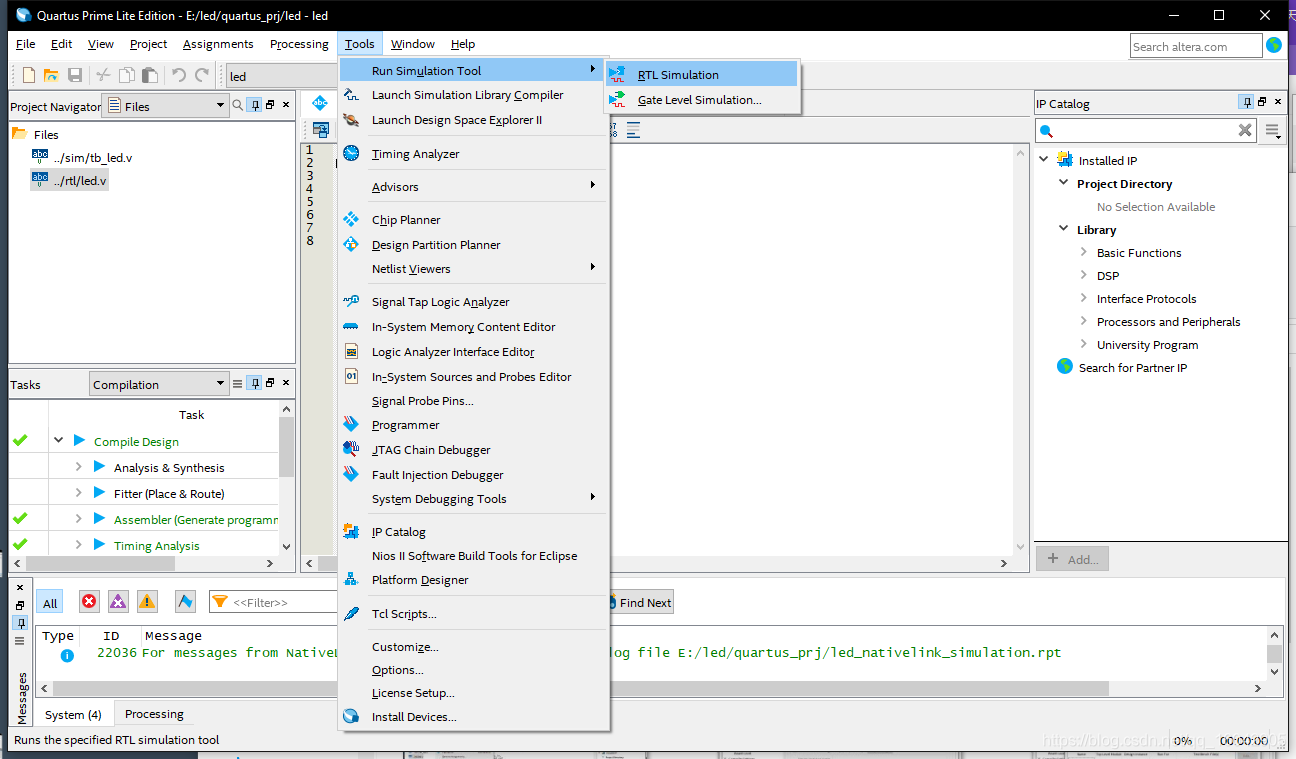Toggle warning messages yellow triangle filter
1296x759 pixels.
tap(147, 601)
